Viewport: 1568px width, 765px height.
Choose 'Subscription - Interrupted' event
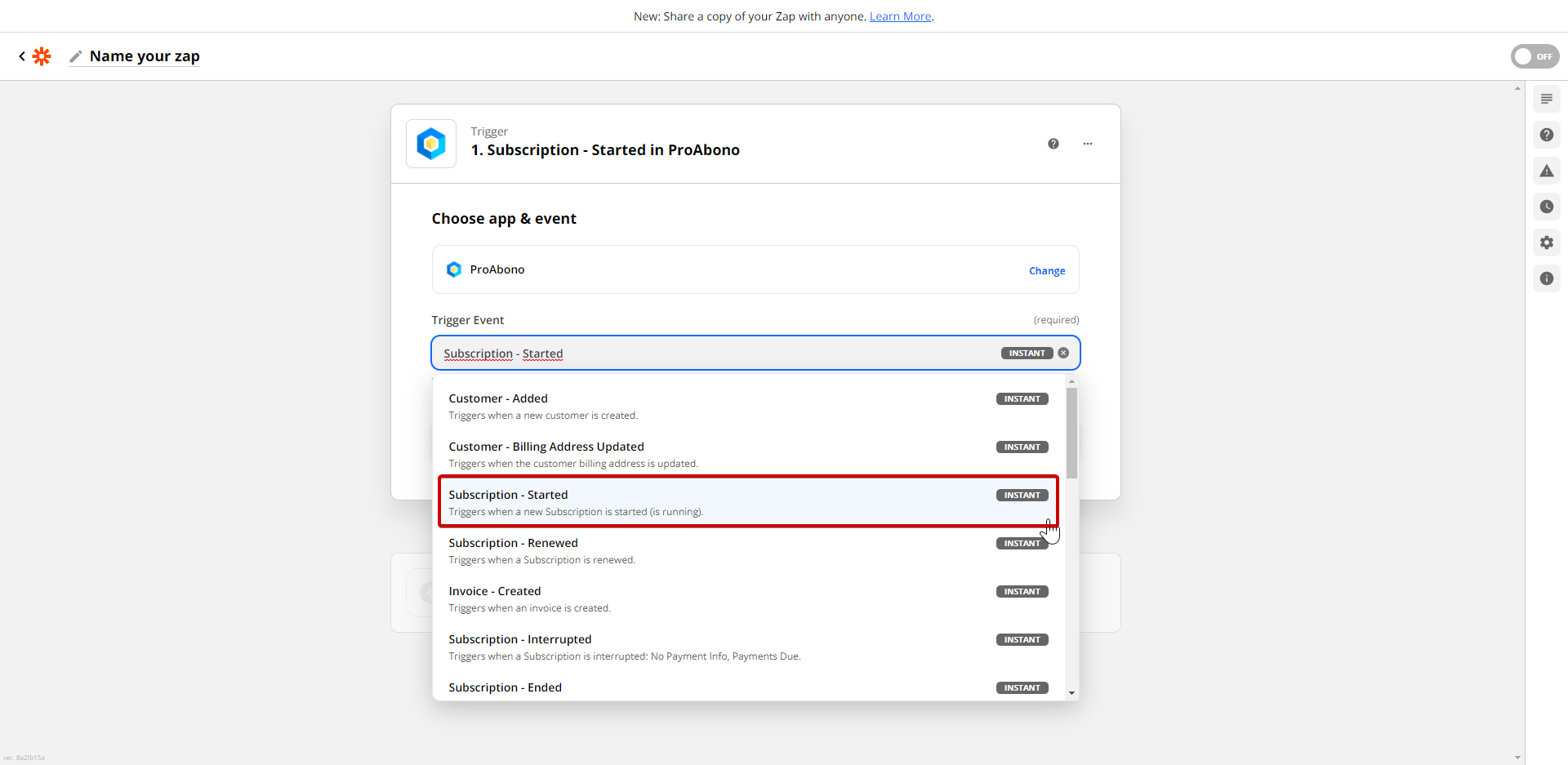749,647
